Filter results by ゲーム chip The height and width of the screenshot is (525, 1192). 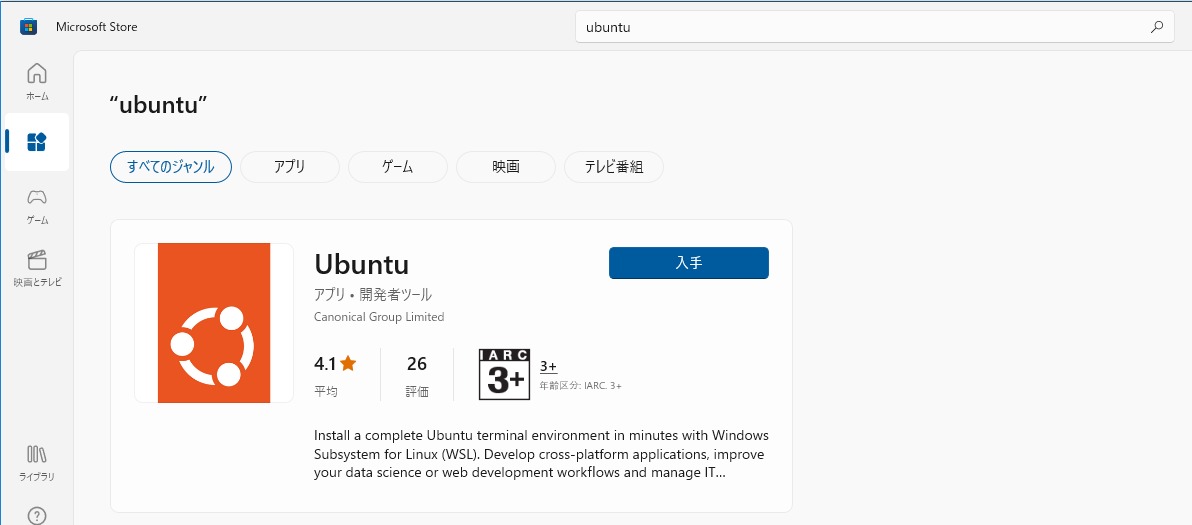[x=398, y=167]
